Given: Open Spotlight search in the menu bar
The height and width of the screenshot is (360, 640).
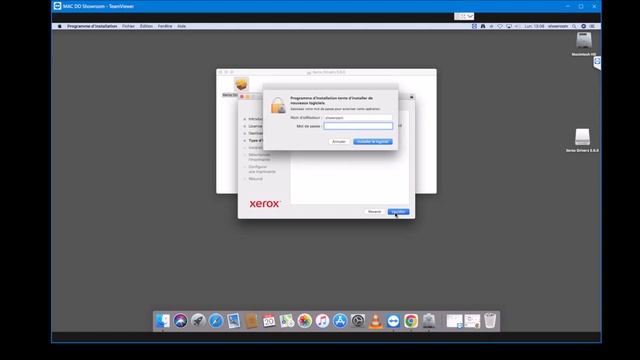Looking at the screenshot, I should (574, 26).
